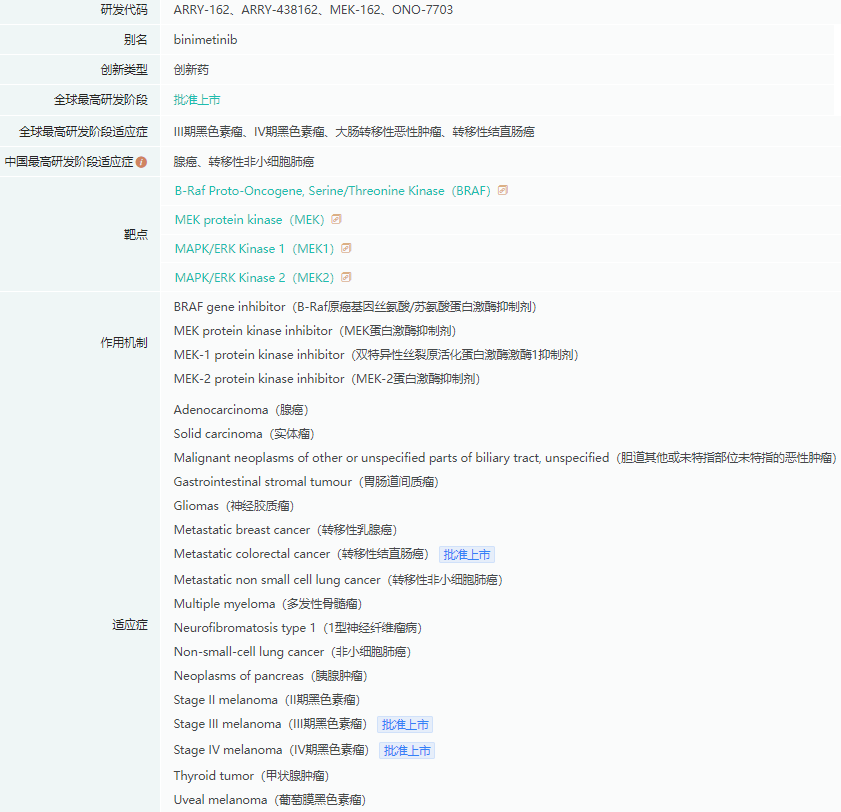
Task: Click Non-small-cell lung cancer (非小细胞肺癌) indication
Action: [x=292, y=652]
